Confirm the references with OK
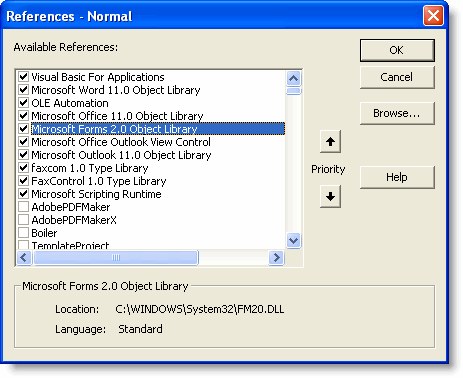This screenshot has height=378, width=463. (x=397, y=50)
